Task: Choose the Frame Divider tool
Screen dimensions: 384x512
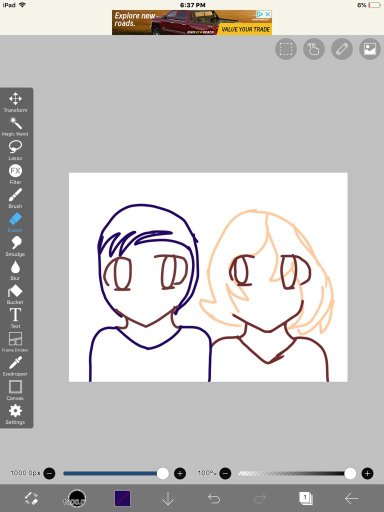Action: click(x=15, y=342)
